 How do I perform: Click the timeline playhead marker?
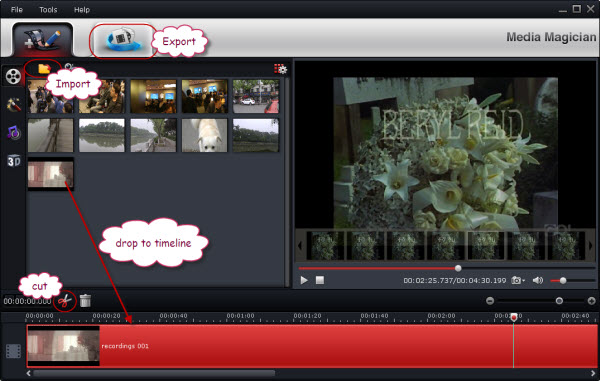[x=514, y=317]
